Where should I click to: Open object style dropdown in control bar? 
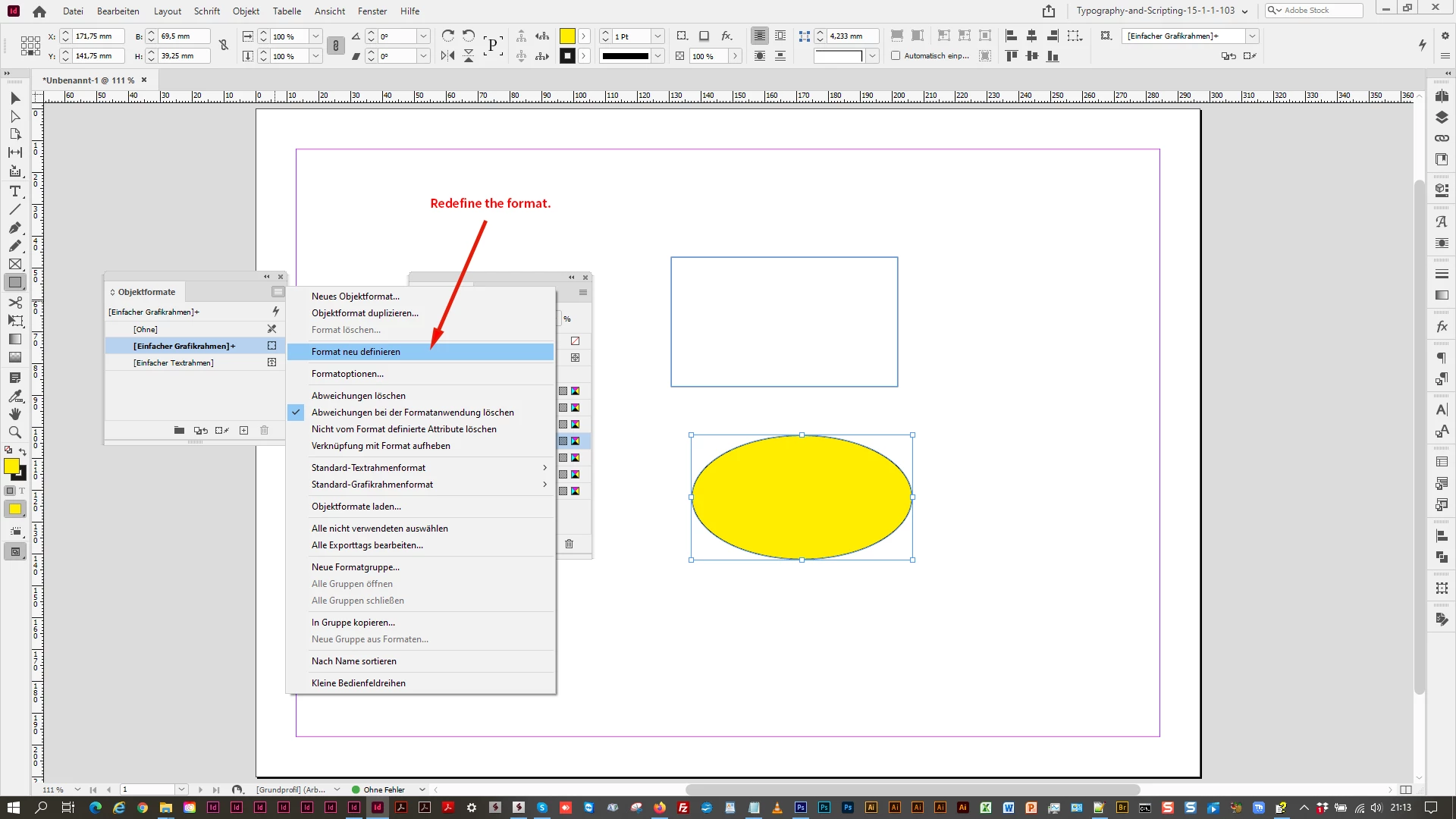[x=1252, y=36]
